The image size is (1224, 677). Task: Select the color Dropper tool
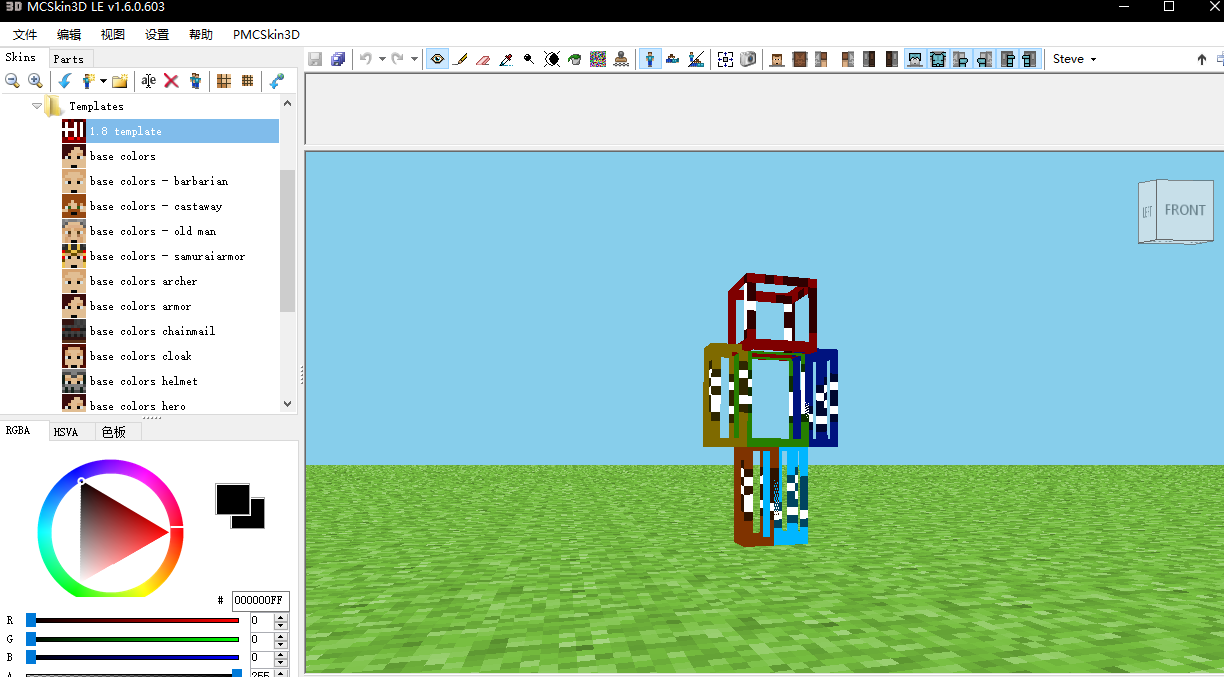(x=506, y=59)
